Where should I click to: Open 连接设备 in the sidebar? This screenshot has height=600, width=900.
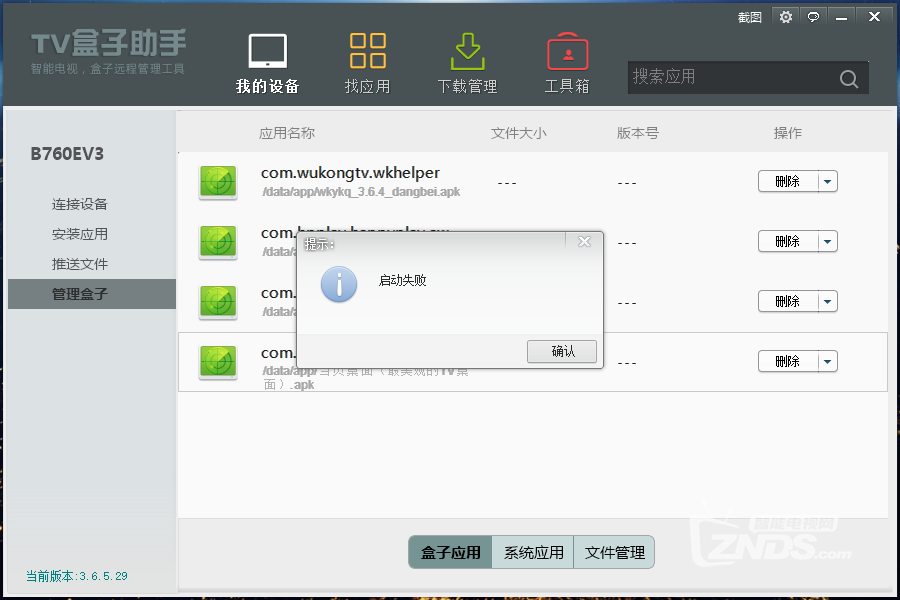(x=80, y=204)
